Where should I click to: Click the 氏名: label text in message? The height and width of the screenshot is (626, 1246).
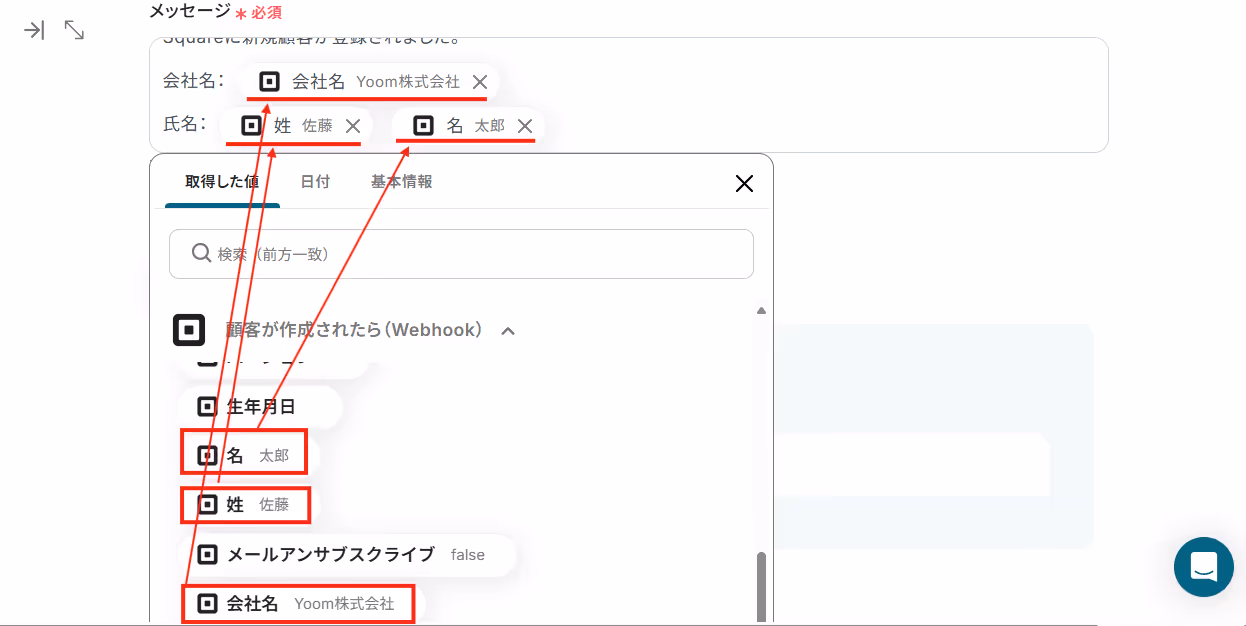(184, 124)
